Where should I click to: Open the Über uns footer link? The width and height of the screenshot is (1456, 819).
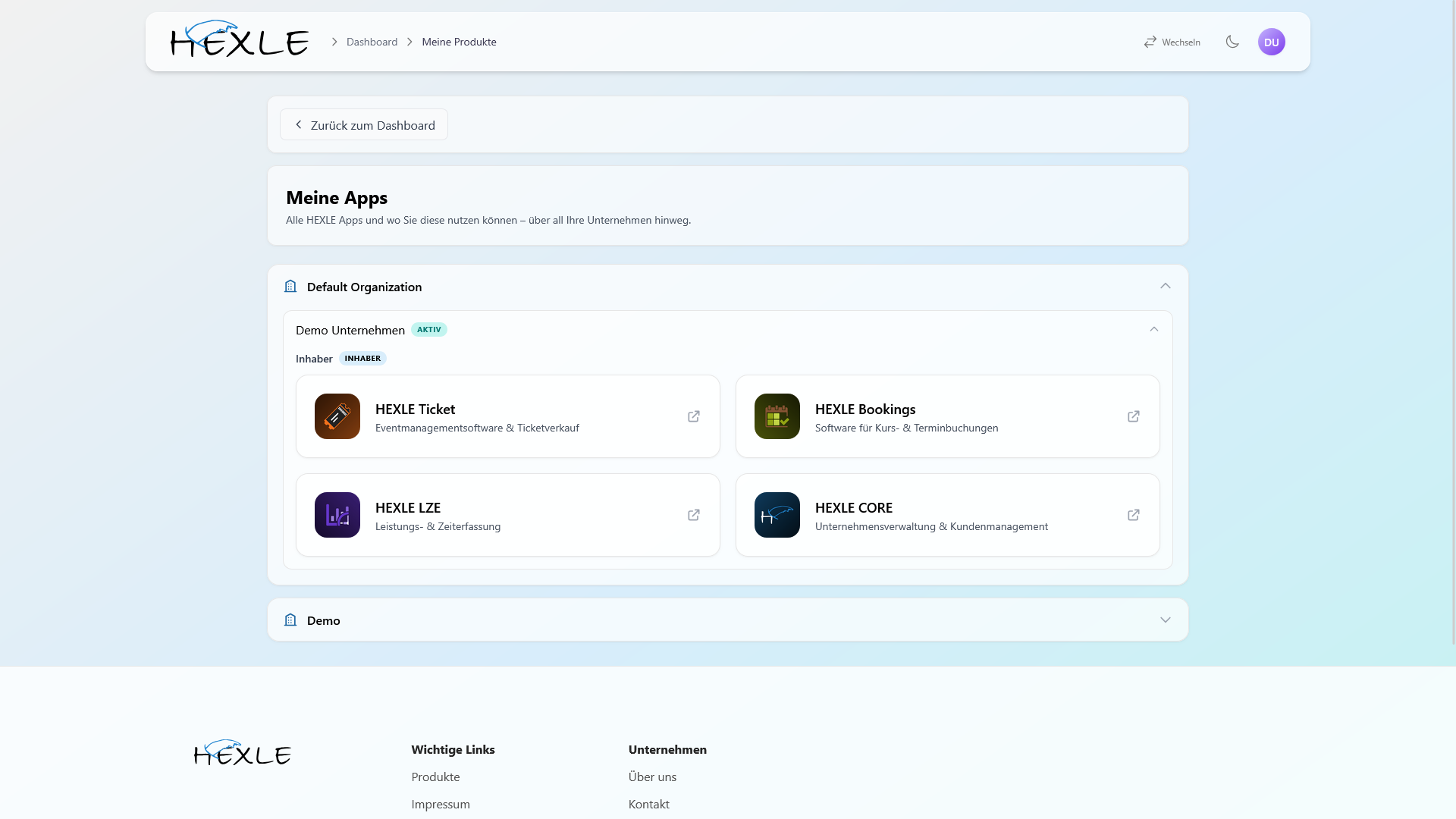click(x=652, y=777)
